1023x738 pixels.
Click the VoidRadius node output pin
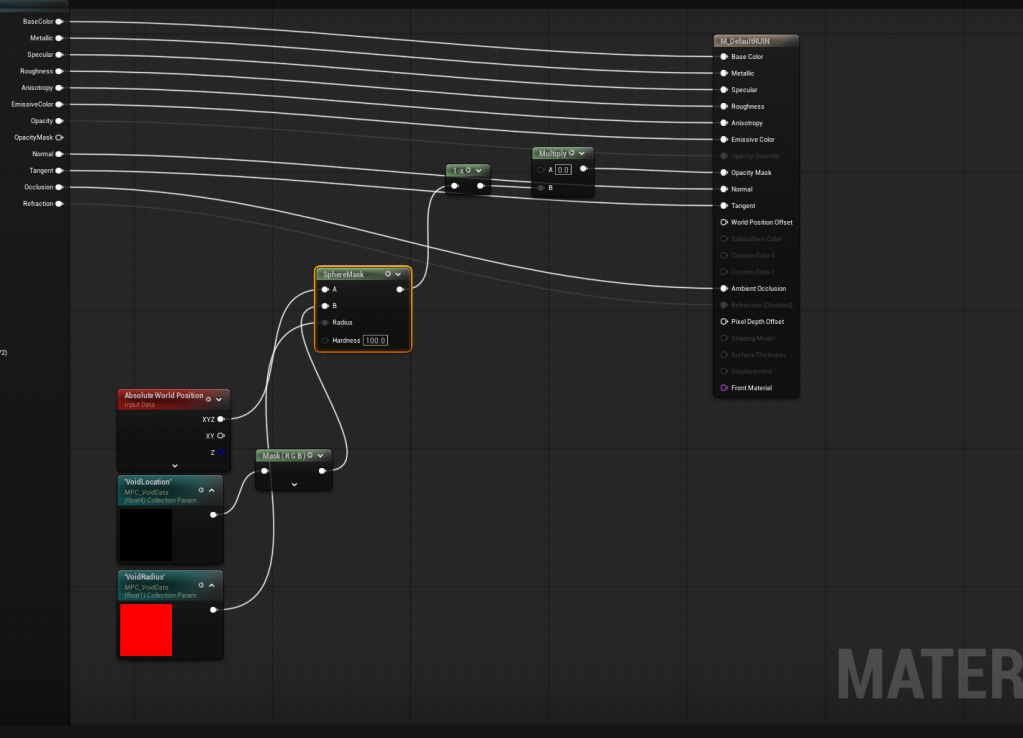click(213, 609)
